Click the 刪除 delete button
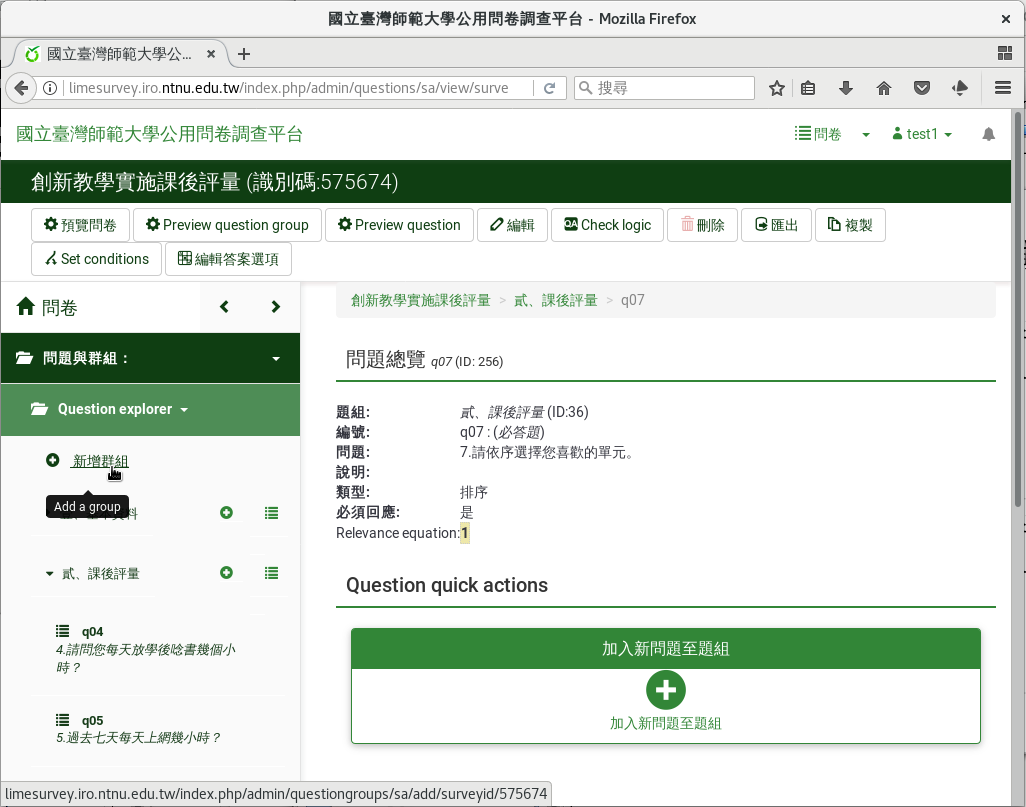 tap(702, 225)
